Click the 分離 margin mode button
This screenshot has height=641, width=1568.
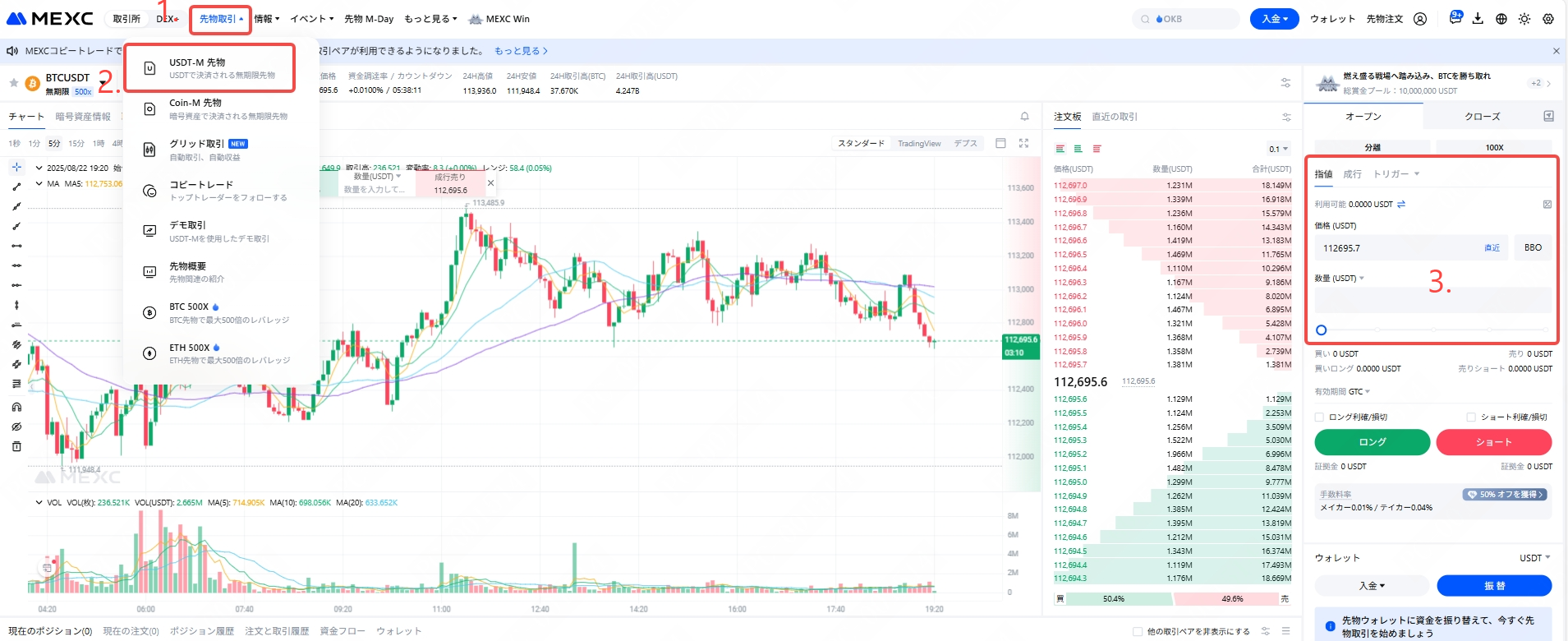1373,148
